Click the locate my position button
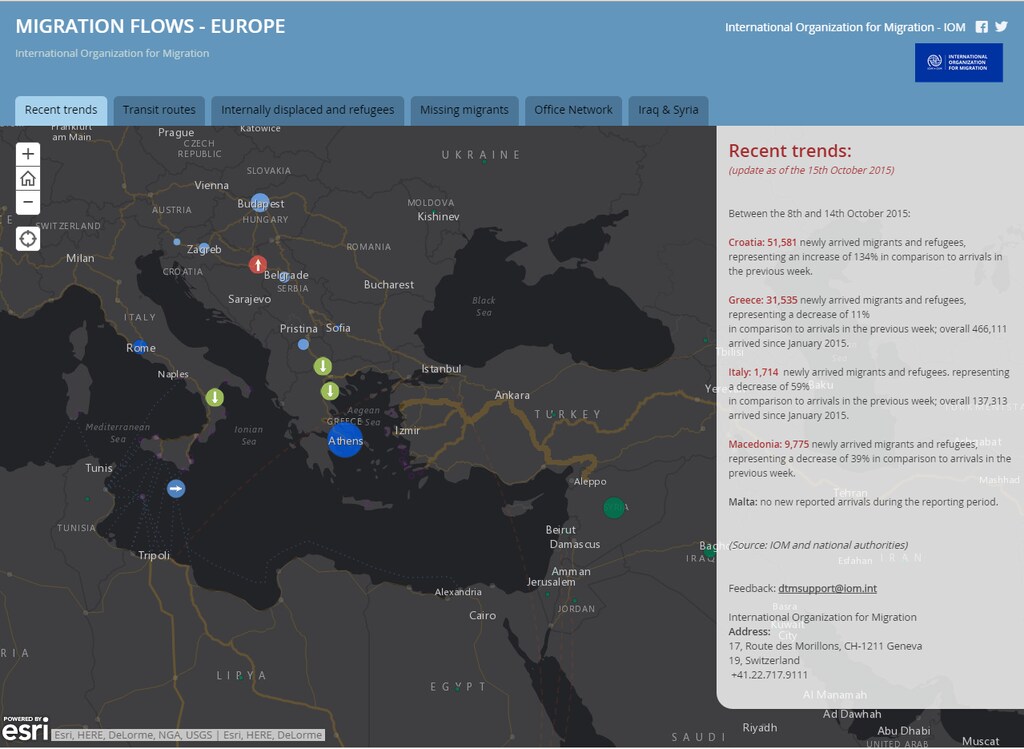Screen dimensions: 1024x749 coord(28,239)
